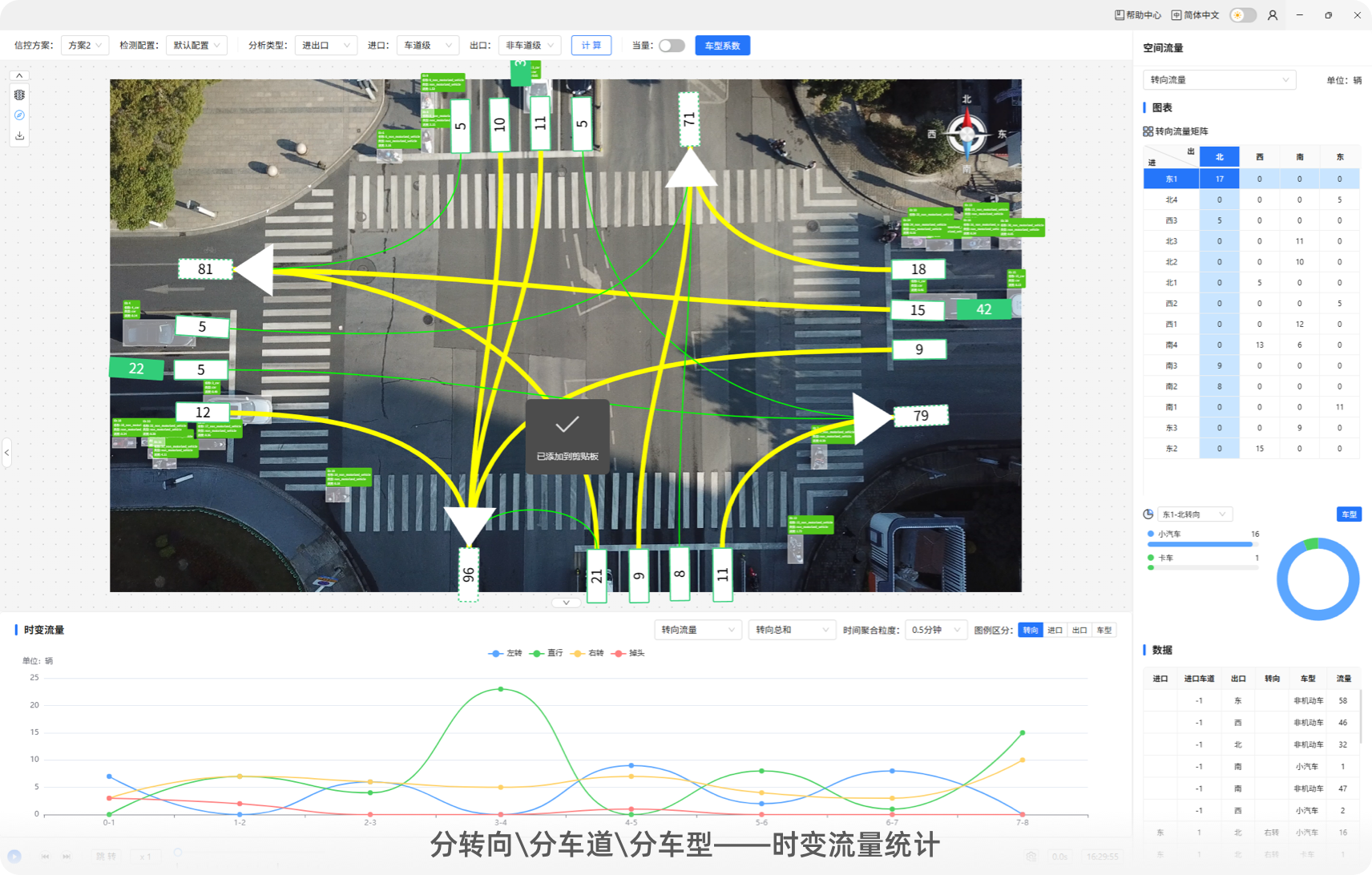This screenshot has height=875, width=1372.
Task: Select the 车型 legend tab
Action: [1104, 631]
